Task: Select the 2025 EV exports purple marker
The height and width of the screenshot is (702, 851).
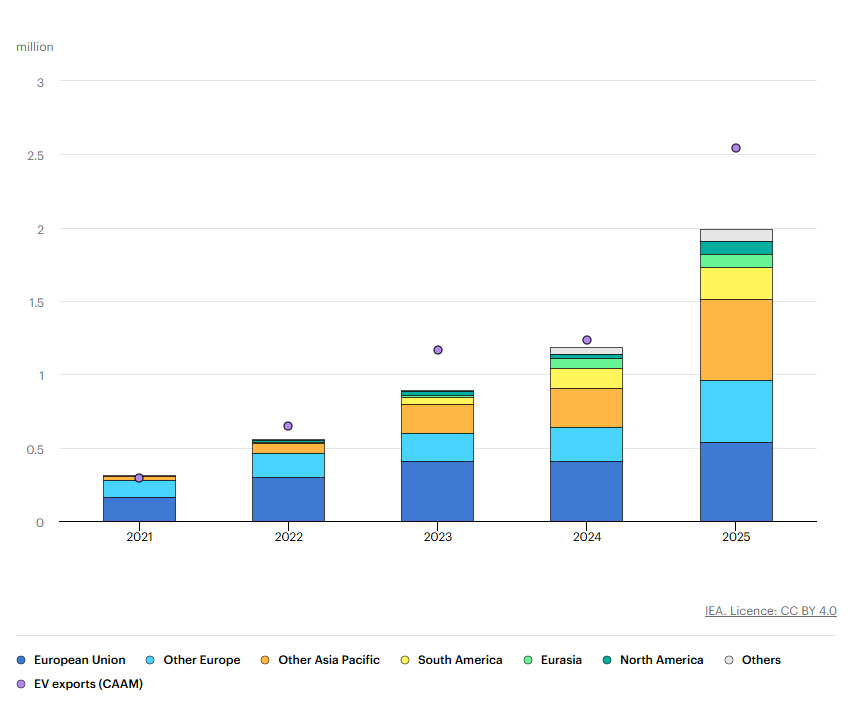Action: 736,148
